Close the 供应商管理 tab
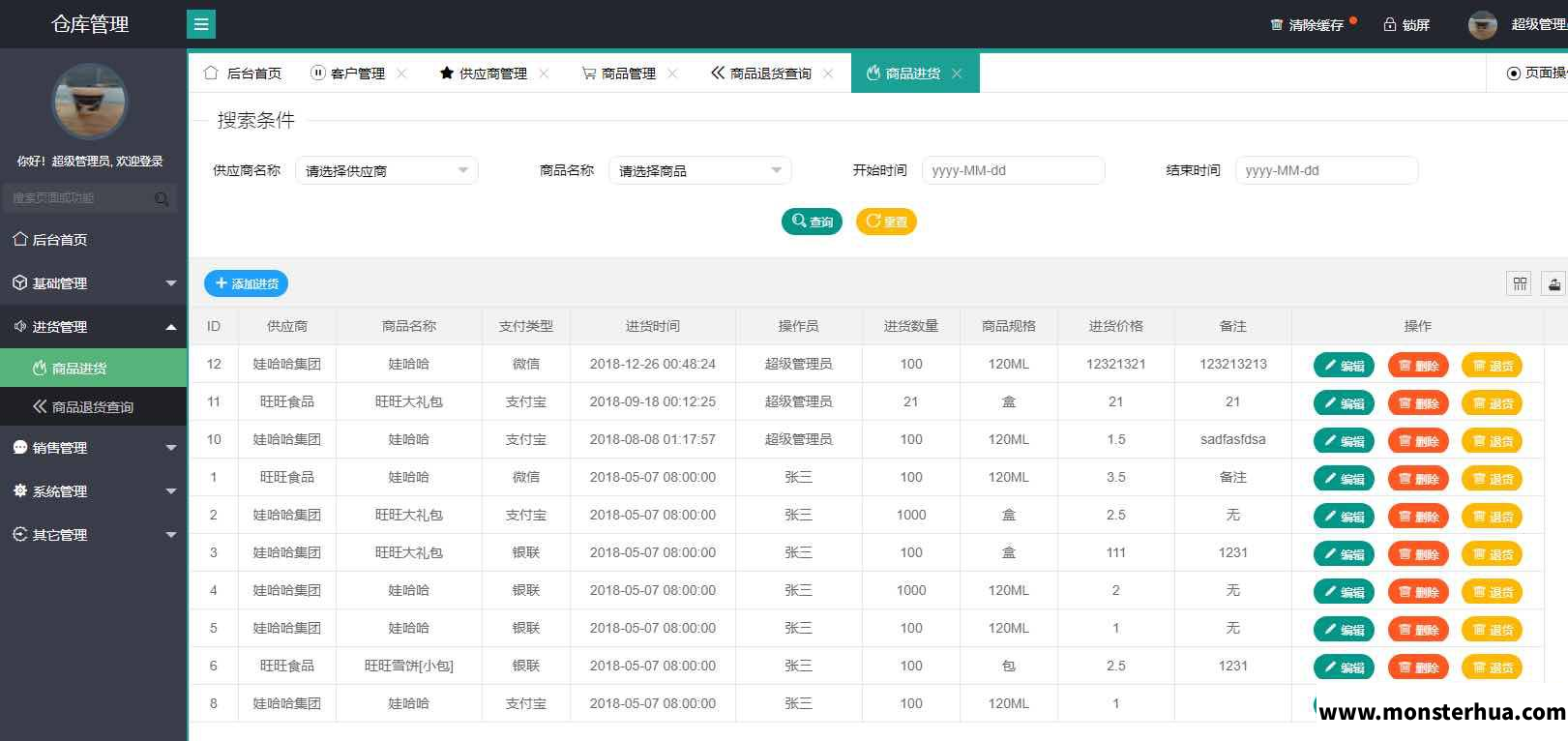Image resolution: width=1568 pixels, height=741 pixels. (x=544, y=74)
